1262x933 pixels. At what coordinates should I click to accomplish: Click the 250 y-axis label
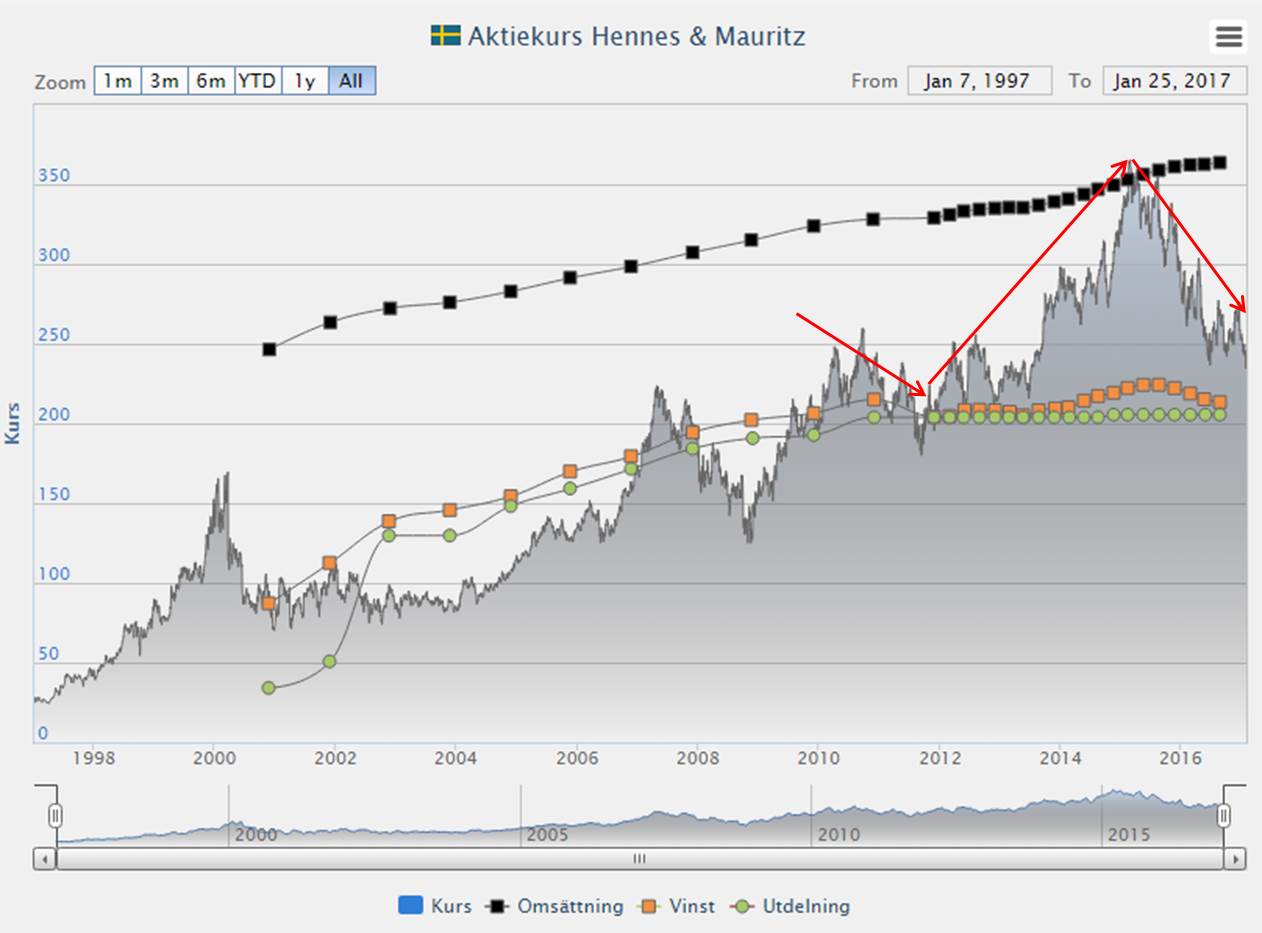pos(54,336)
